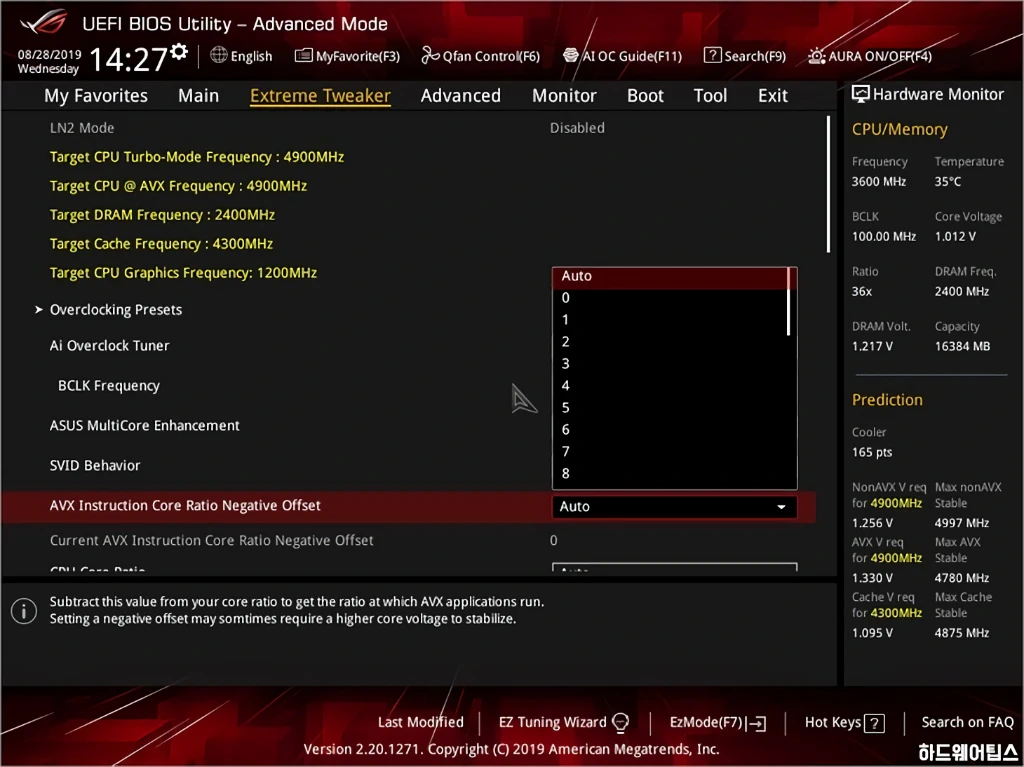
Task: Click the Hardware Monitor screen icon
Action: [861, 94]
